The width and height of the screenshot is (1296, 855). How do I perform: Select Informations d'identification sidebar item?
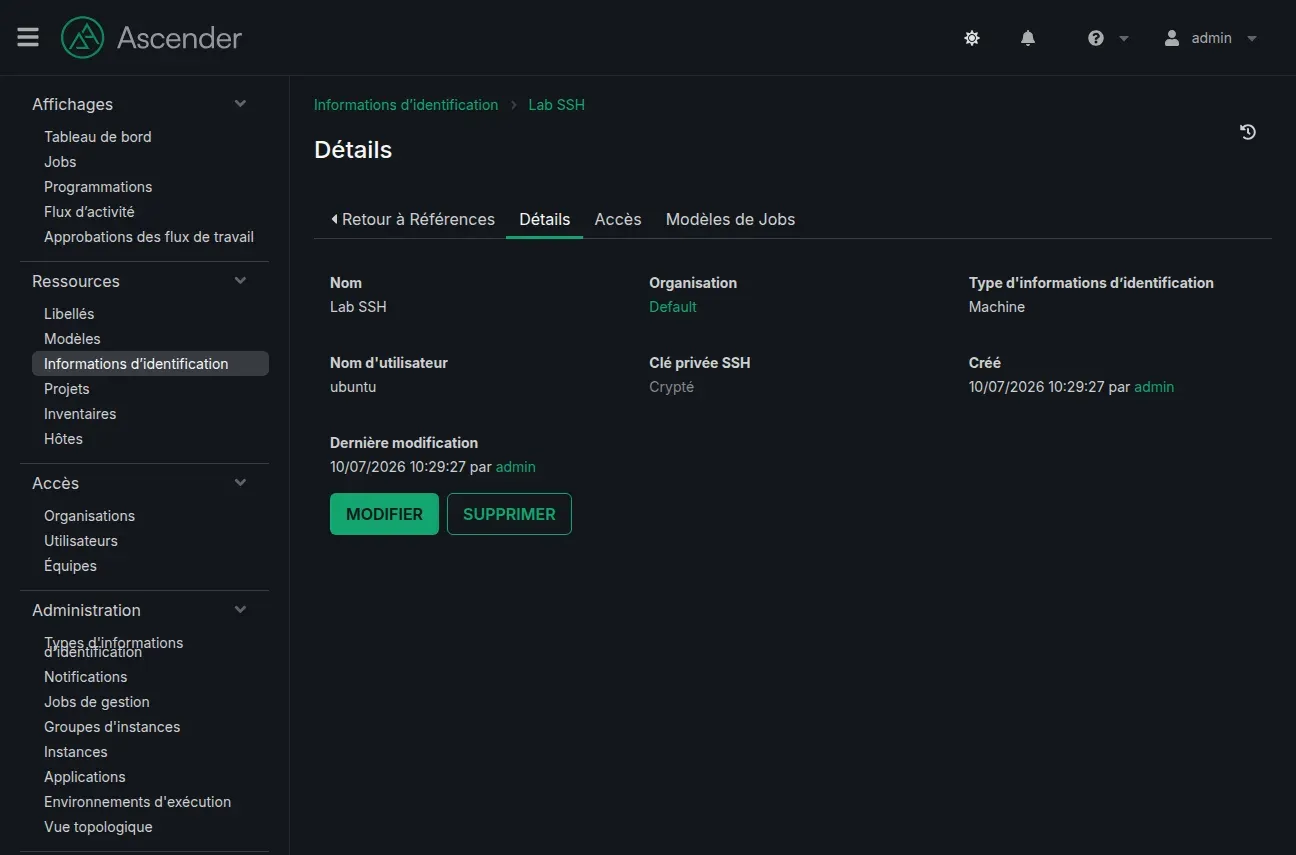click(x=150, y=364)
